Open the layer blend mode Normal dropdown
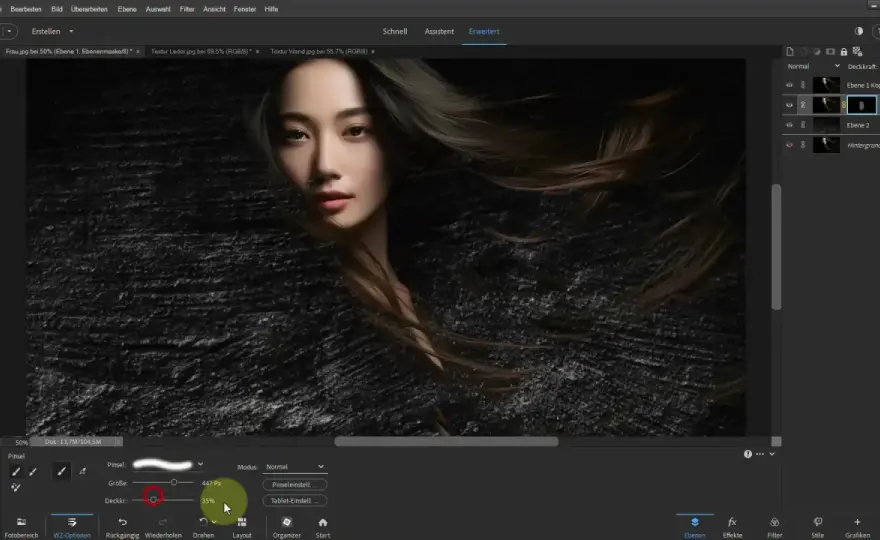Screen dimensions: 880x540 click(813, 66)
